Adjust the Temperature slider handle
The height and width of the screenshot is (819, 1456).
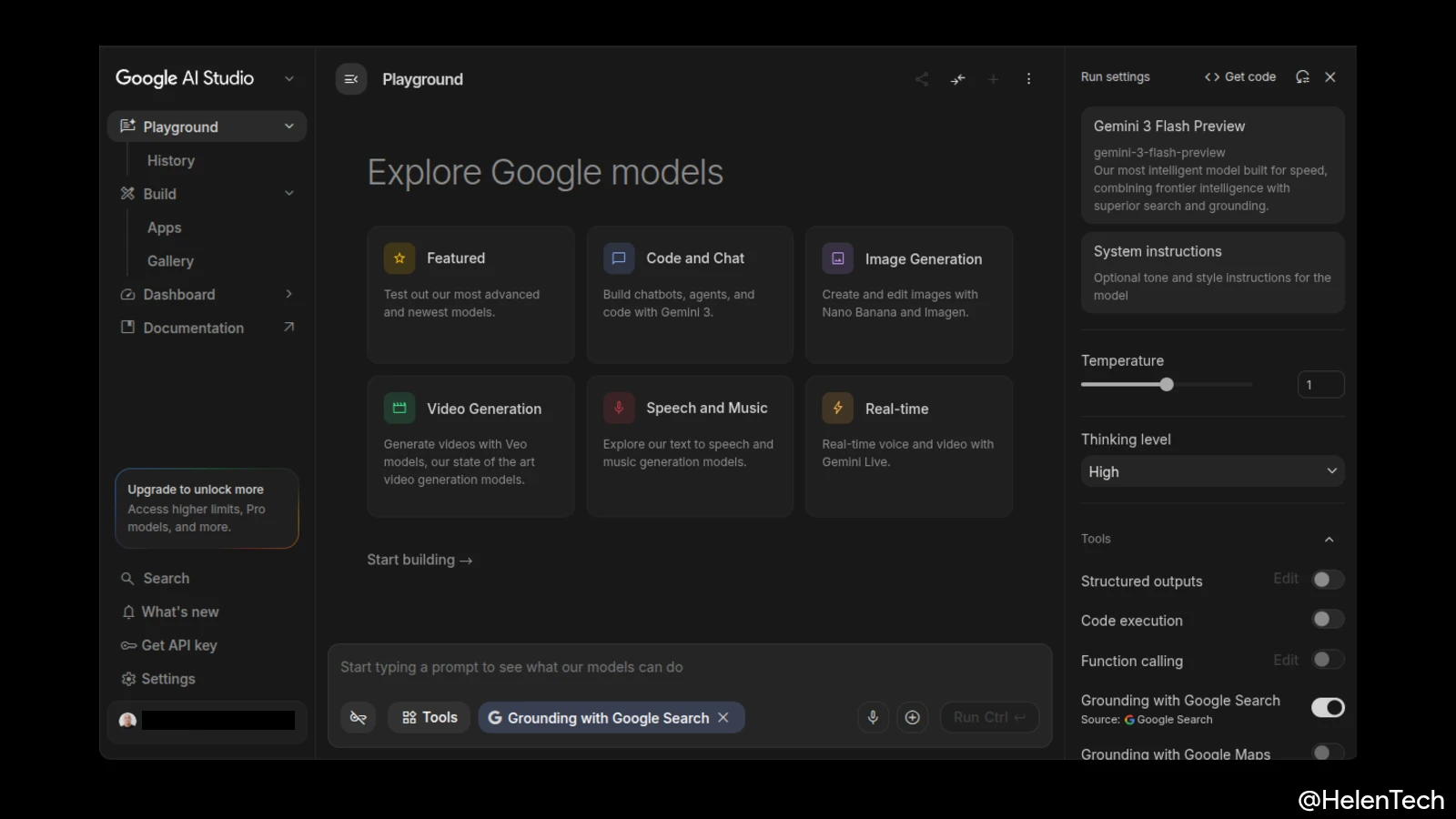(x=1167, y=385)
